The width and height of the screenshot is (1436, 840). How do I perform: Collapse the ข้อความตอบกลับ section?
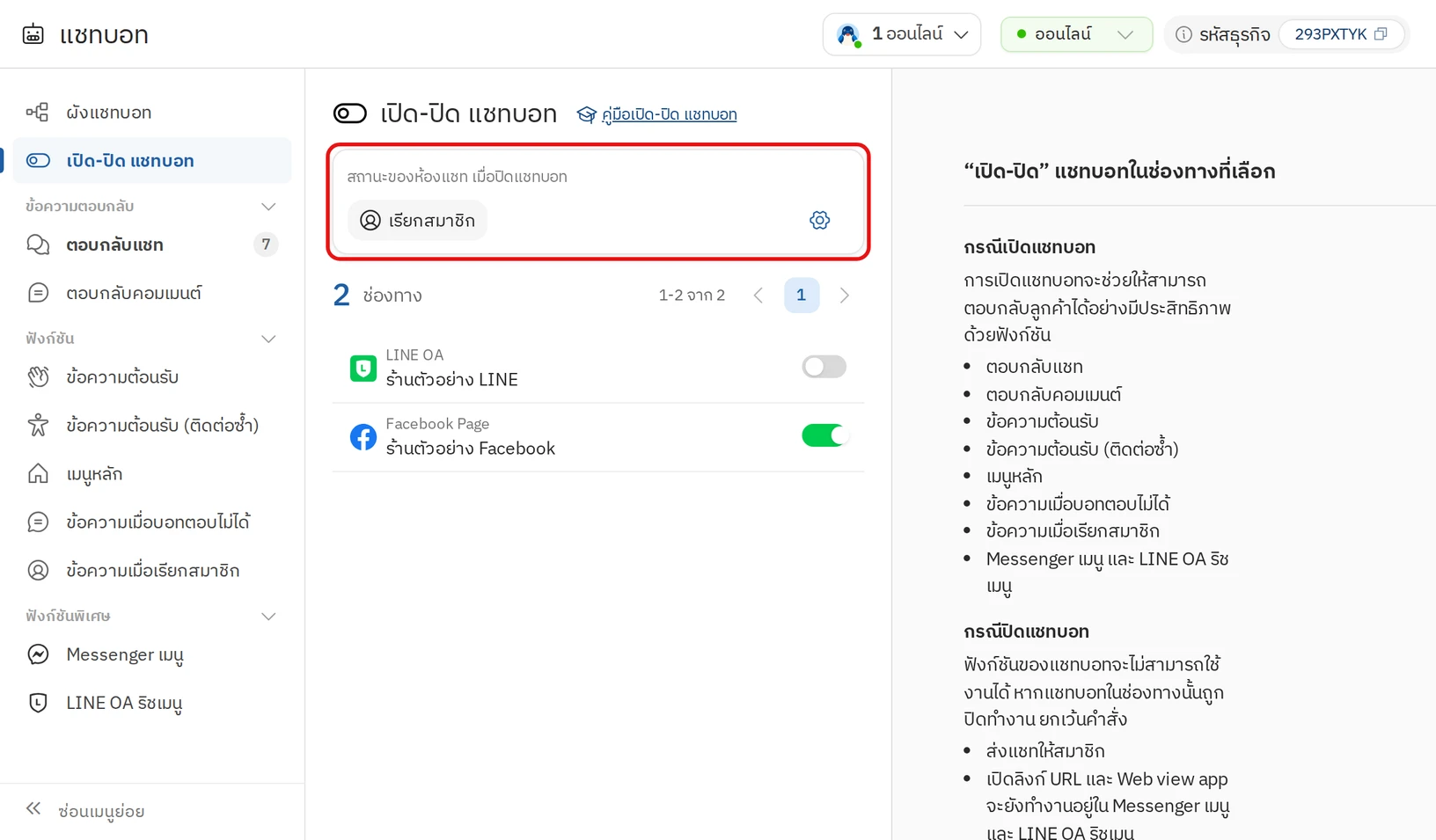tap(268, 206)
